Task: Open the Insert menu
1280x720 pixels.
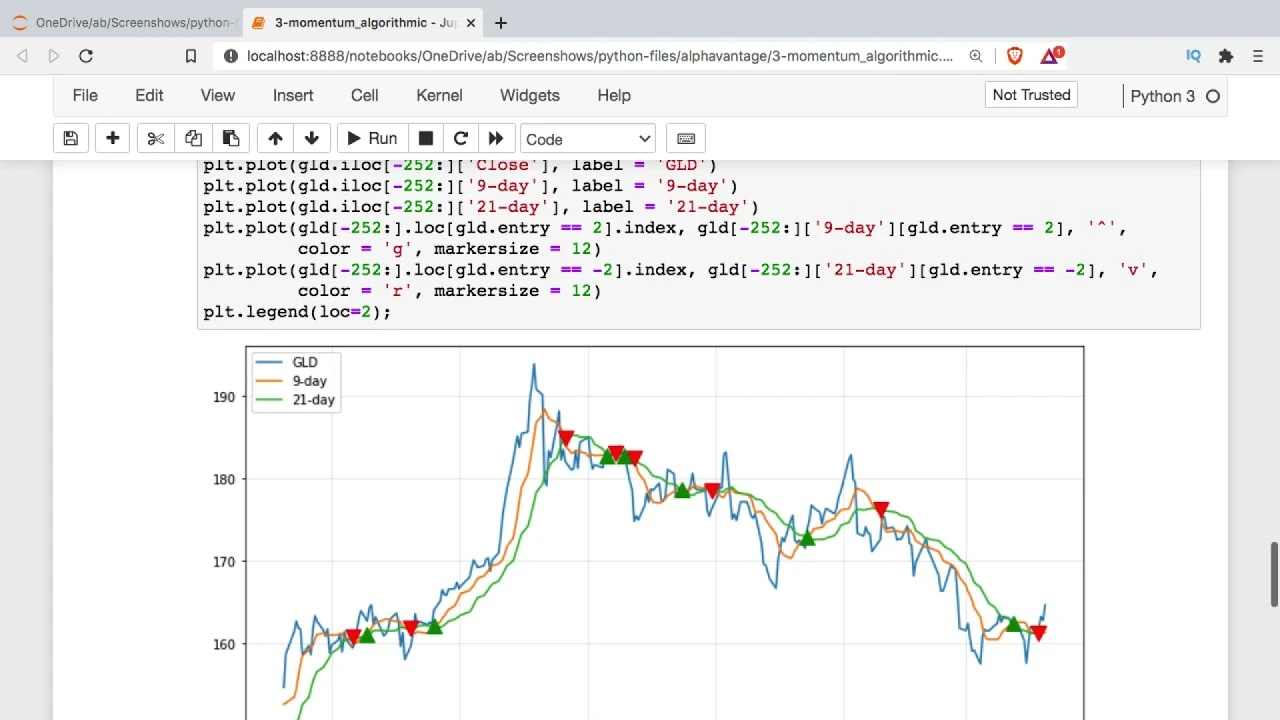Action: [x=293, y=95]
